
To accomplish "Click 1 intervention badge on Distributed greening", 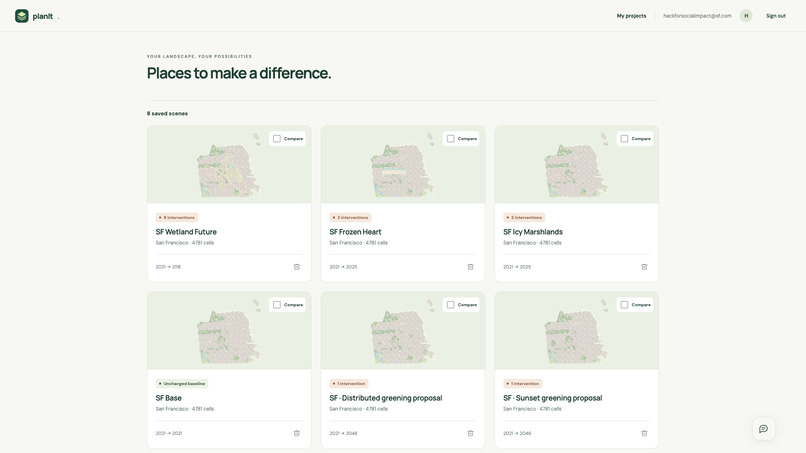I will click(x=349, y=384).
